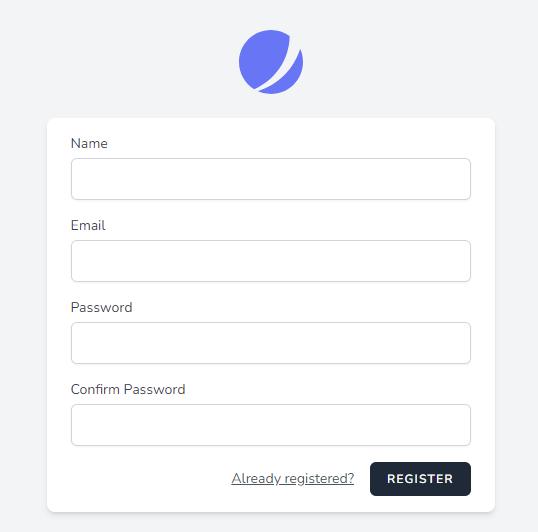Click the Confirm Password label text
Screen dimensions: 538x532
pyautogui.click(x=128, y=389)
